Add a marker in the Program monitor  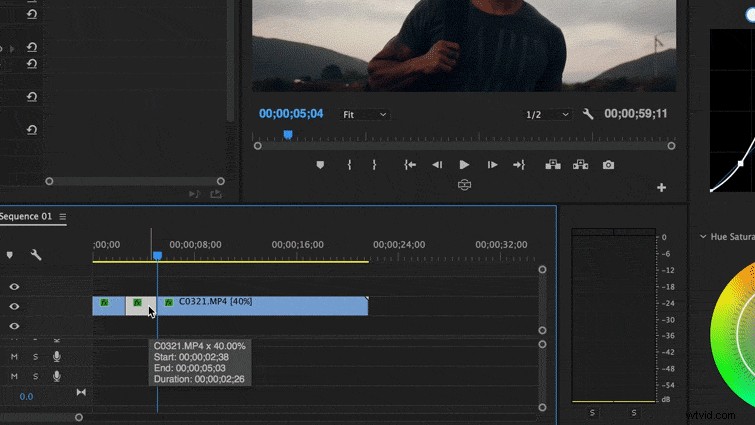coord(320,165)
